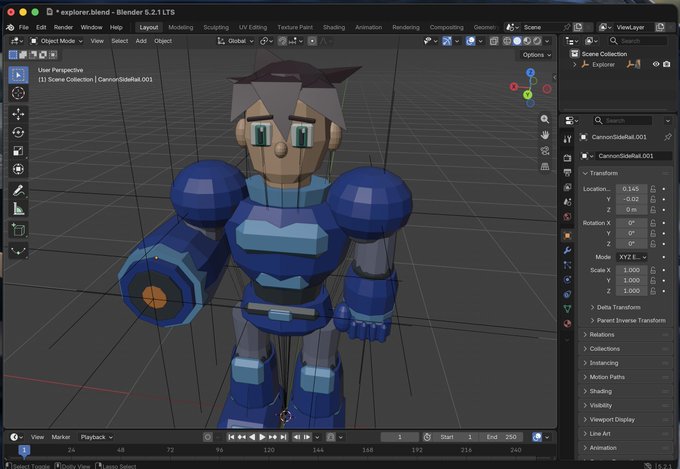Open the viewport Add menu
The image size is (680, 469).
pos(141,41)
